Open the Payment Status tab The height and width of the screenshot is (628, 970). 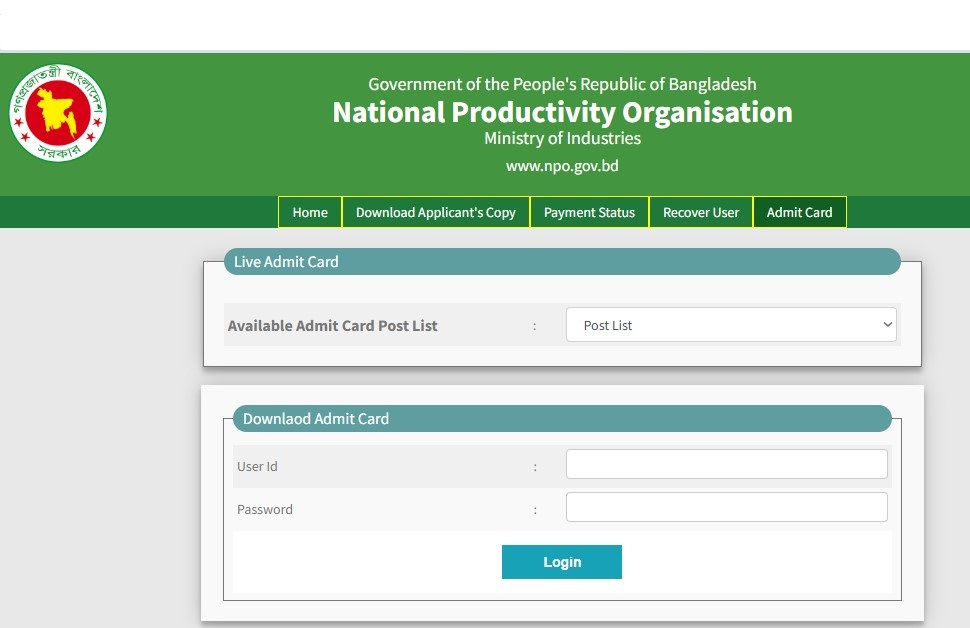pos(589,212)
